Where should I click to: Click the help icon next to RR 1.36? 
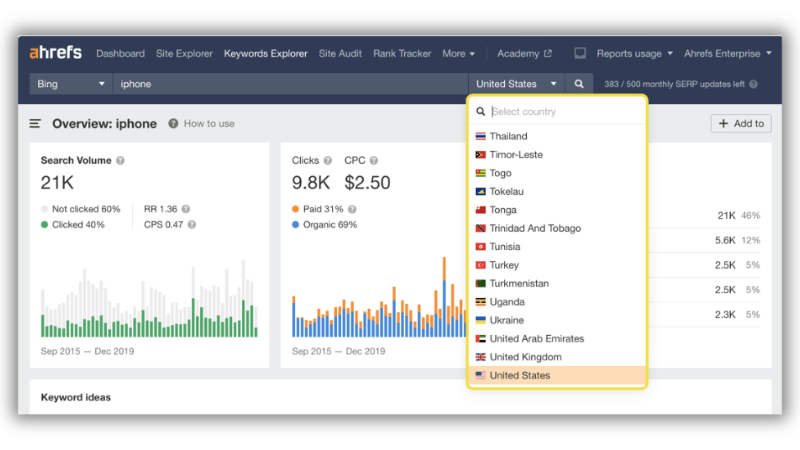click(186, 209)
